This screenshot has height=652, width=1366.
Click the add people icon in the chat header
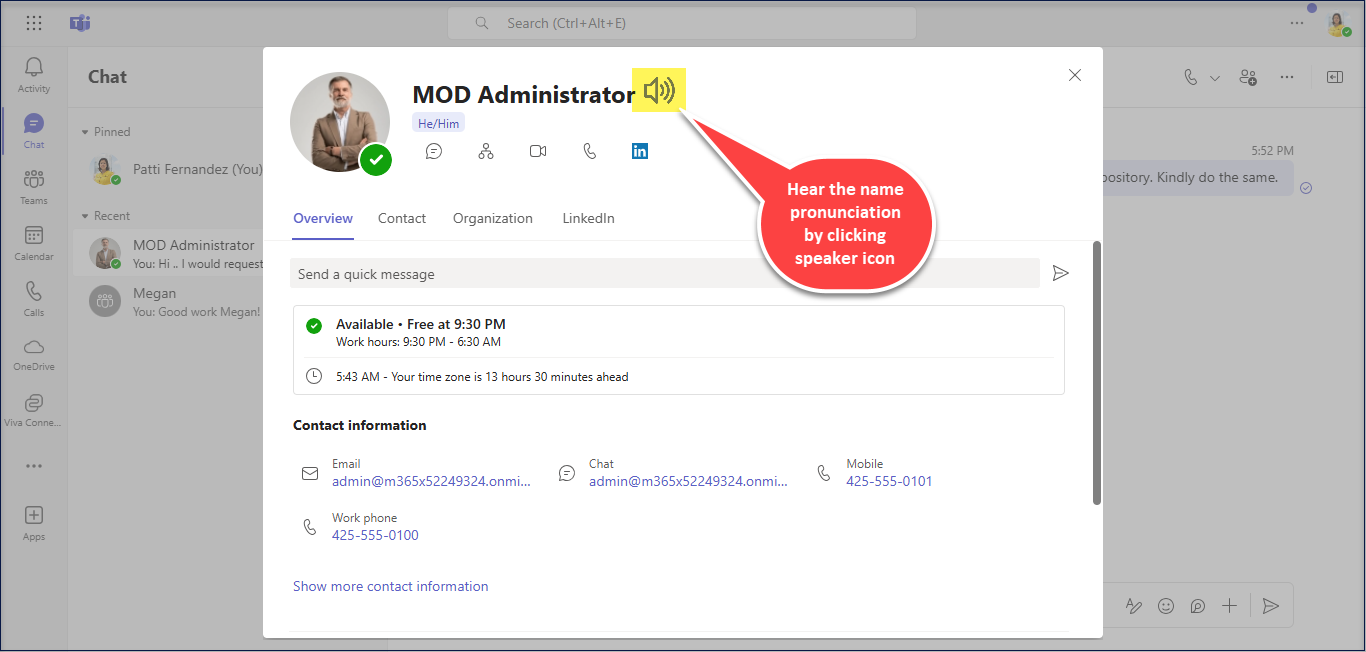[1247, 76]
